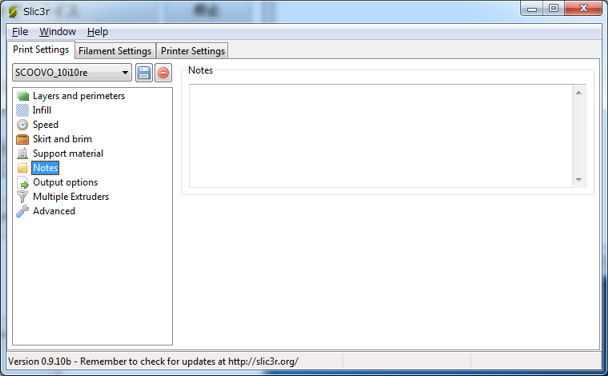Click the Skirt and brim box icon
This screenshot has width=608, height=376.
(22, 139)
